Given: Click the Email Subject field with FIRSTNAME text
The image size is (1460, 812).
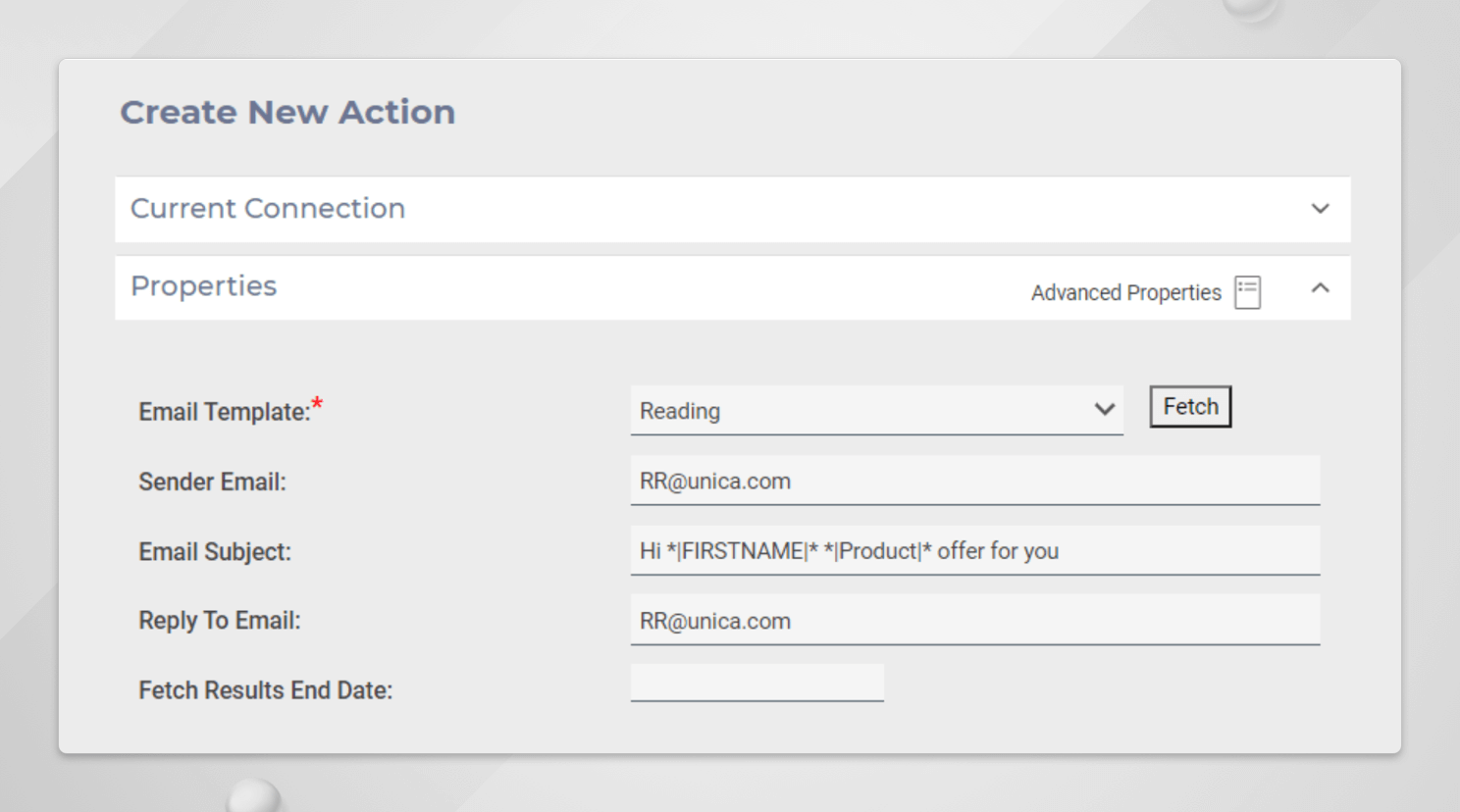Looking at the screenshot, I should pyautogui.click(x=975, y=550).
